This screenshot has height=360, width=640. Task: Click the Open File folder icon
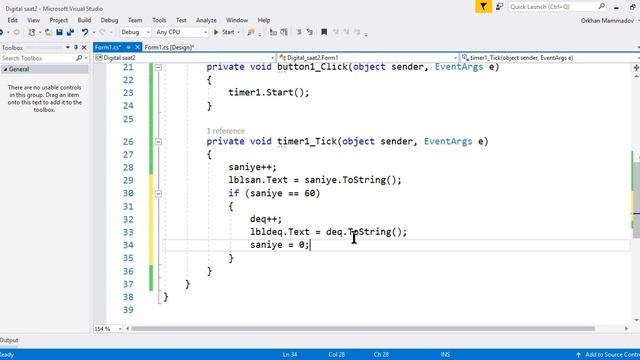(x=48, y=32)
